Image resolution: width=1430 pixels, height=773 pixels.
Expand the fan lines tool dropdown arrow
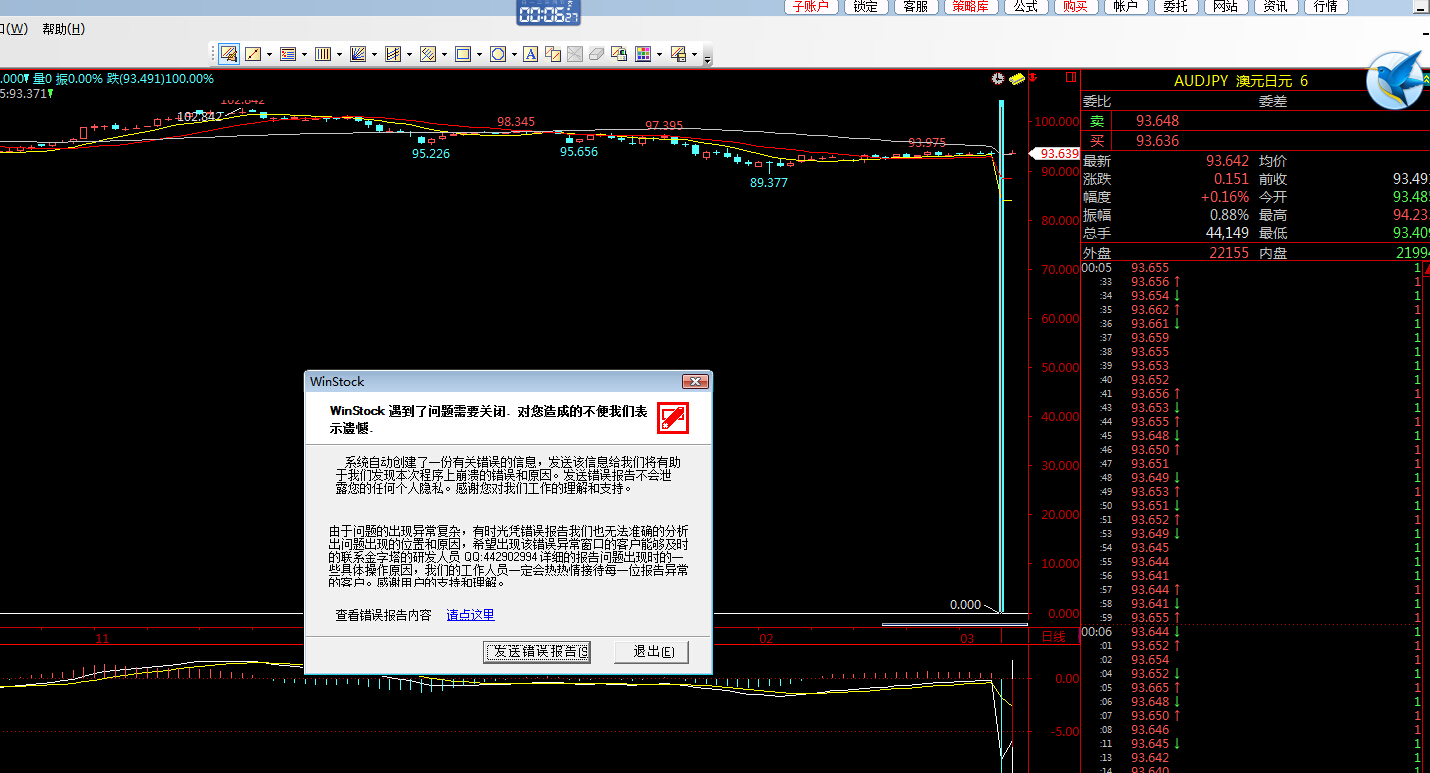[x=374, y=55]
